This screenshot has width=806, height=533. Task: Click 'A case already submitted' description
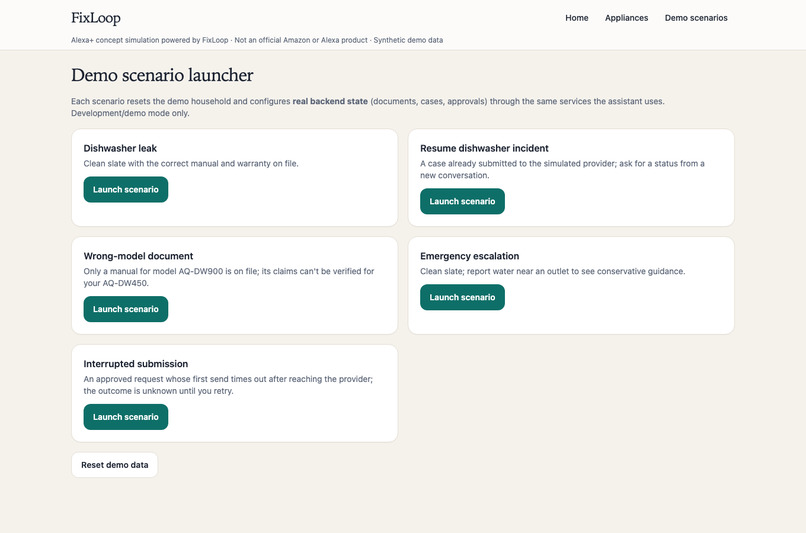[562, 169]
